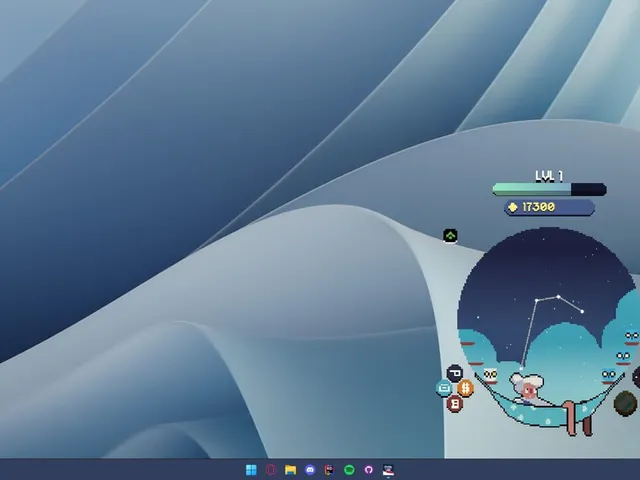Click the dark red round button marked 8

455,404
